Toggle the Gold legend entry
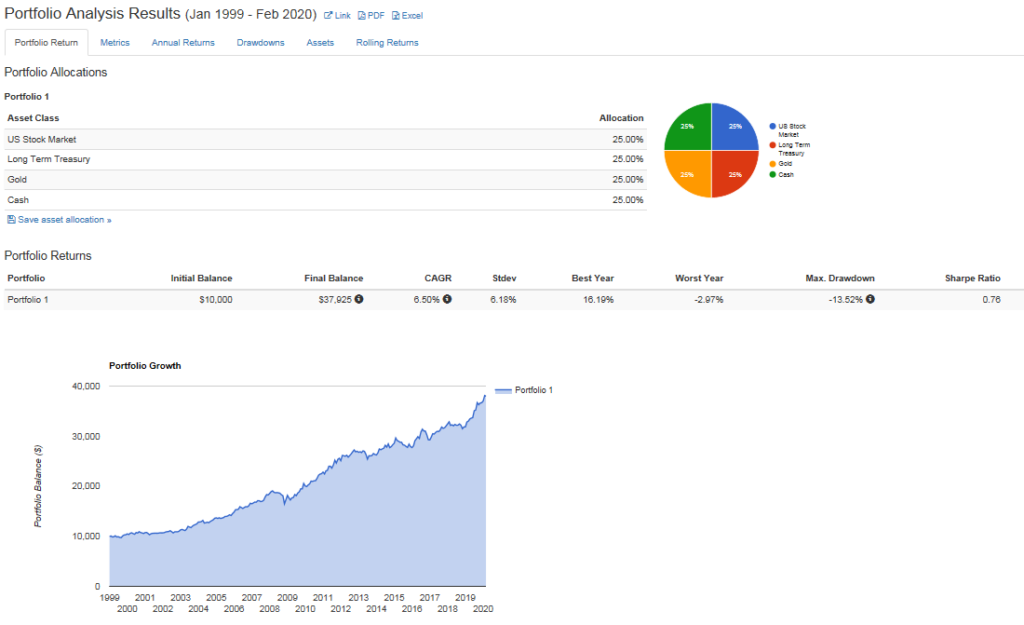 (x=770, y=164)
